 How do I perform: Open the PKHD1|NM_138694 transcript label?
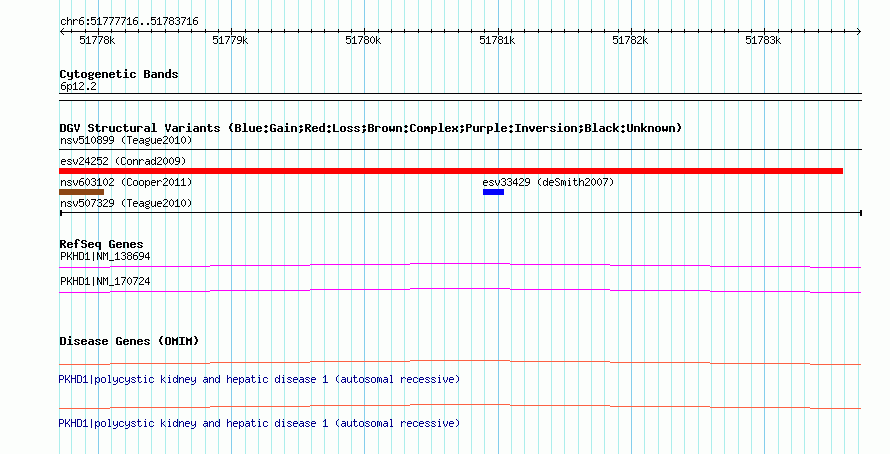(x=105, y=257)
